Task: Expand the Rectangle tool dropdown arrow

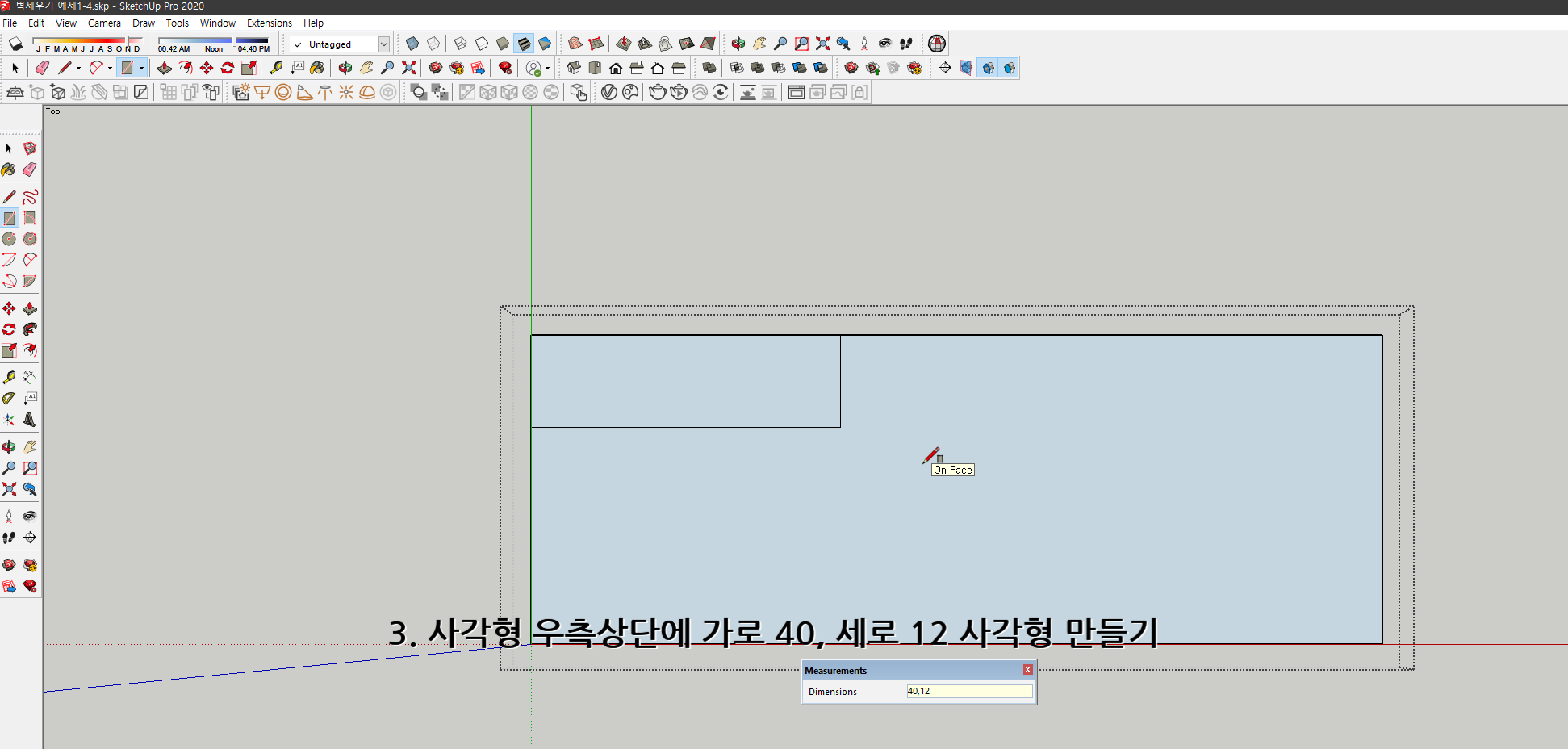Action: click(x=140, y=68)
